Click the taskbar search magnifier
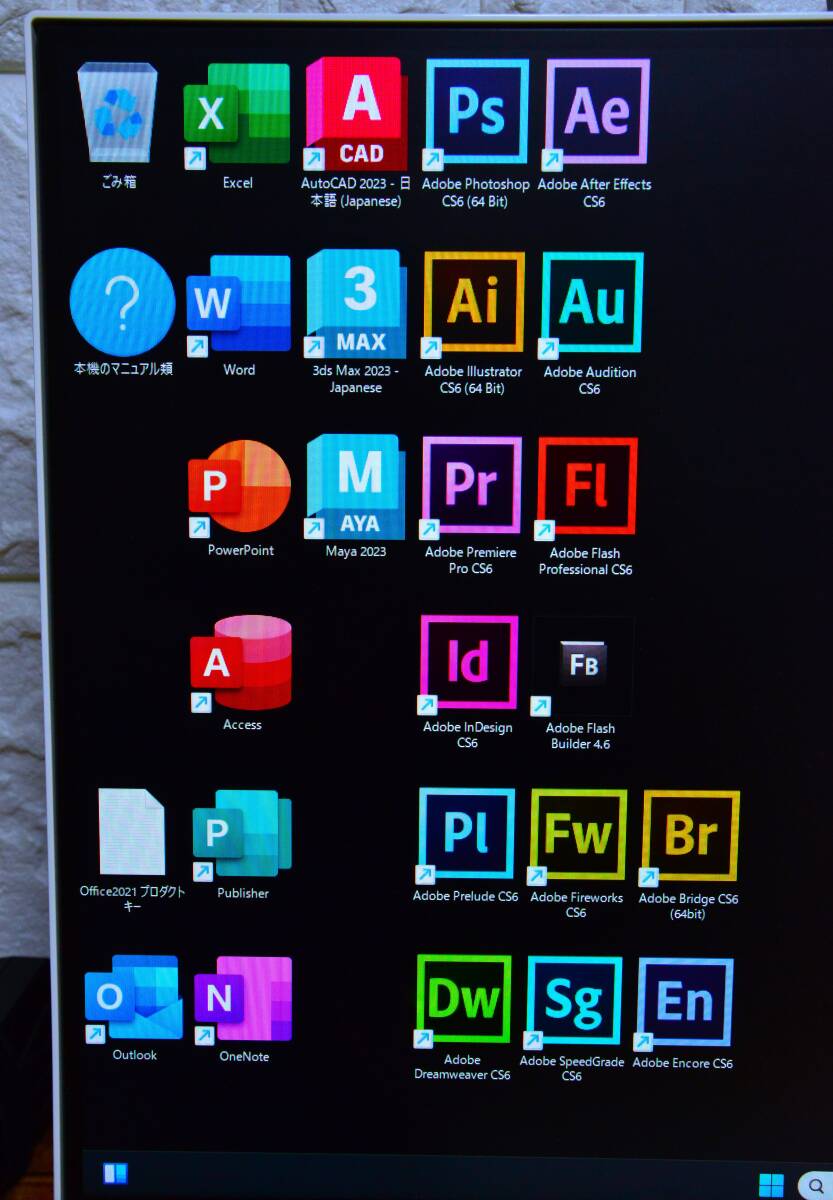This screenshot has height=1200, width=833. (x=815, y=1186)
